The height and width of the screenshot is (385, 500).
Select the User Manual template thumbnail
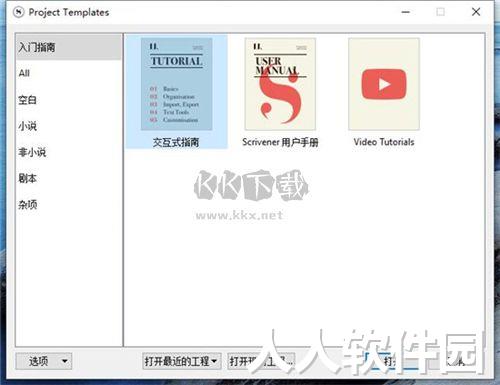click(280, 84)
